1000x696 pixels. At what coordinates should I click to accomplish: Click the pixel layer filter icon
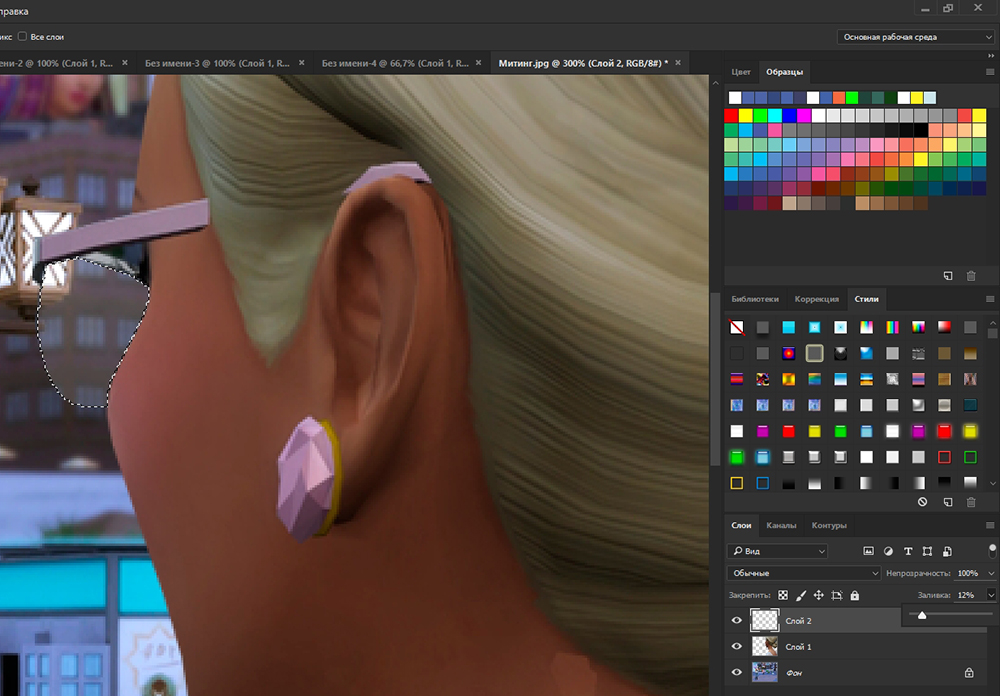point(868,551)
